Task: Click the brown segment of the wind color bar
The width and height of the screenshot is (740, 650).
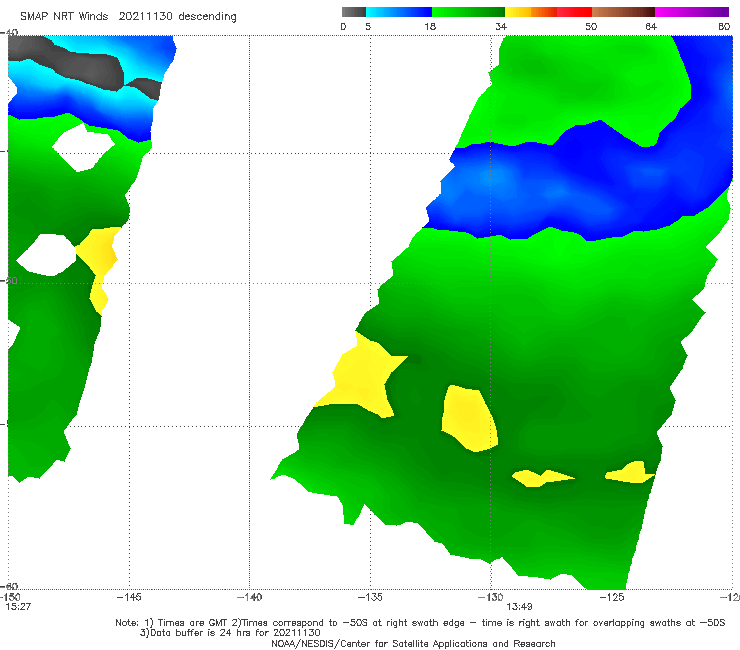Action: coord(623,12)
